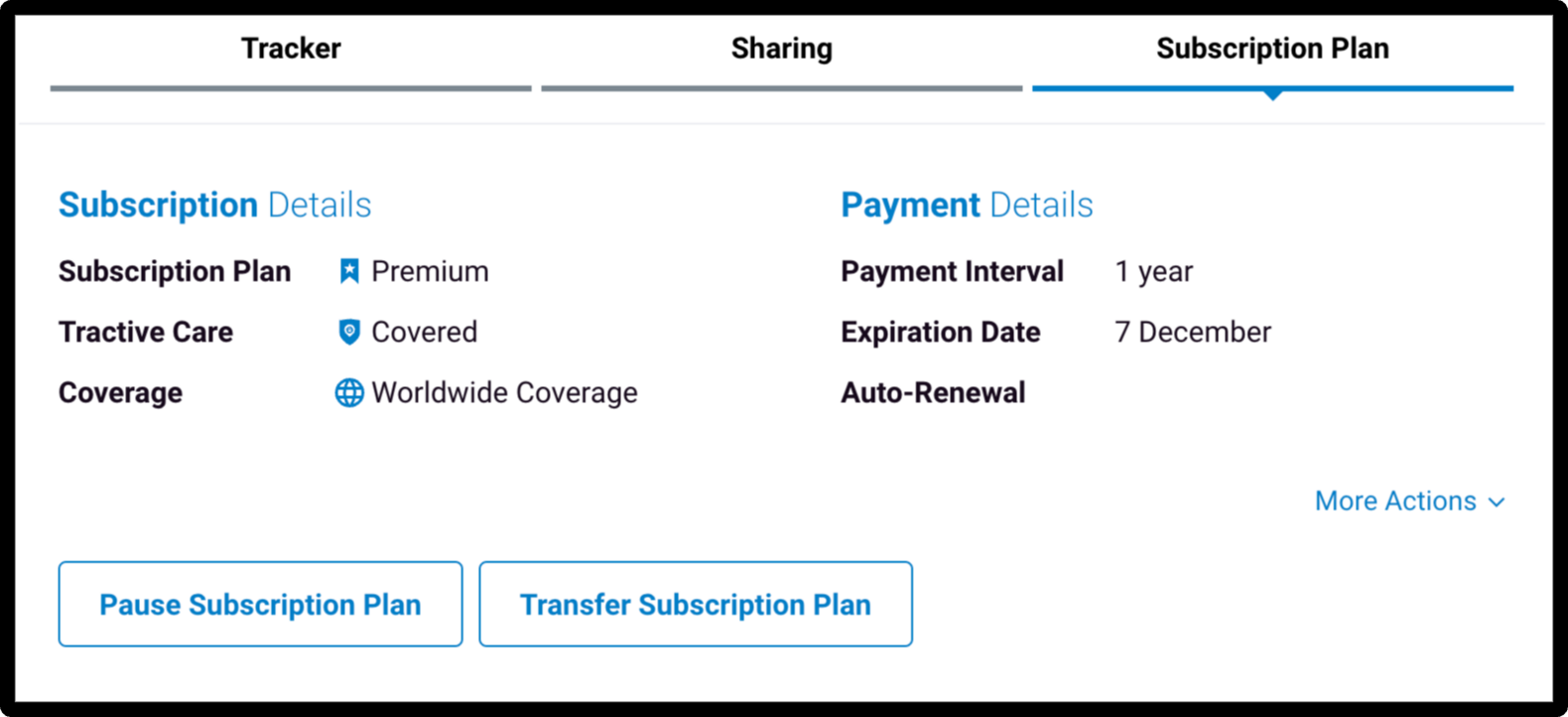Click the Tractive Care shield icon

[349, 332]
